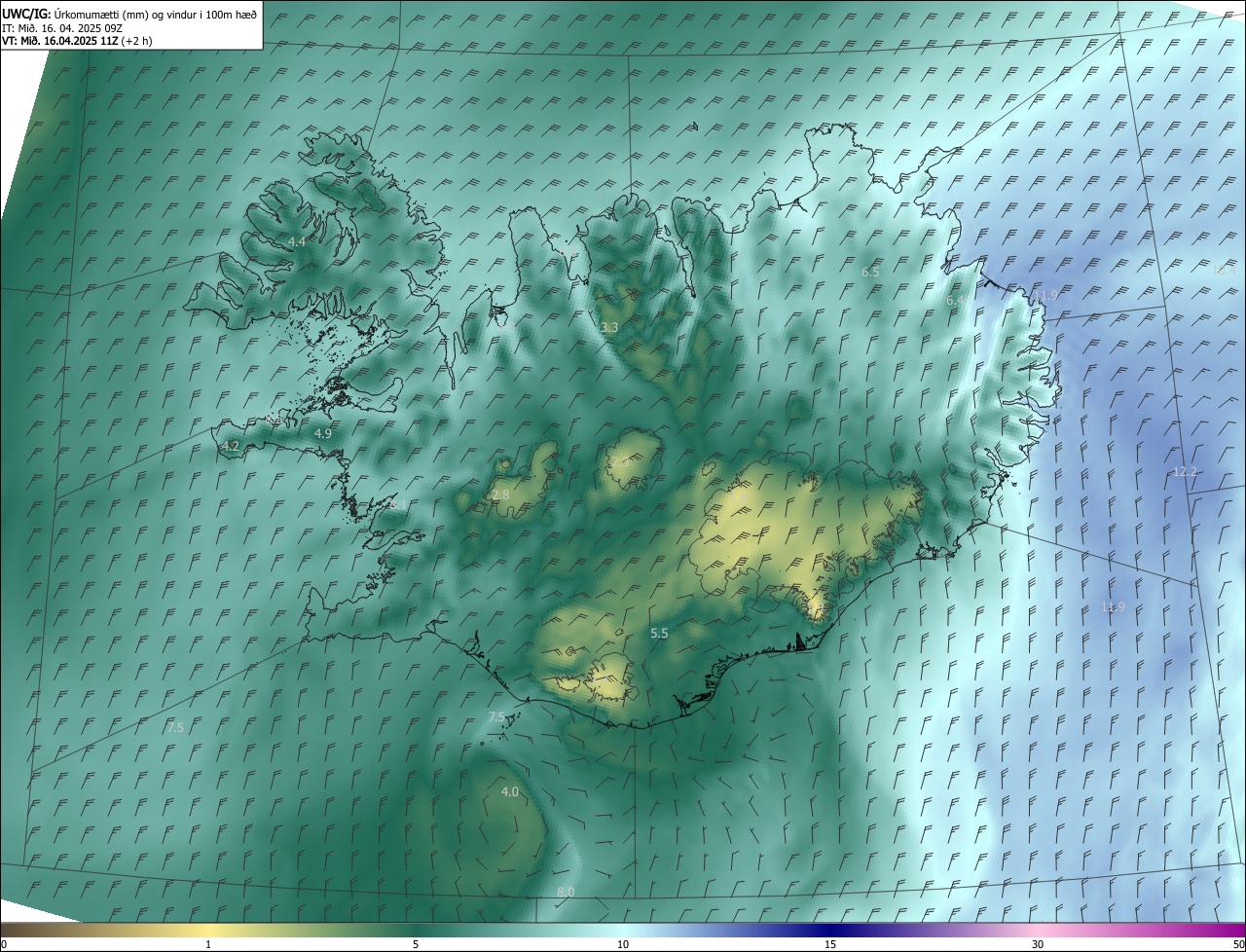Click the 8.1 precipitation value
Screen dimensions: 1246x952
click(x=397, y=504)
